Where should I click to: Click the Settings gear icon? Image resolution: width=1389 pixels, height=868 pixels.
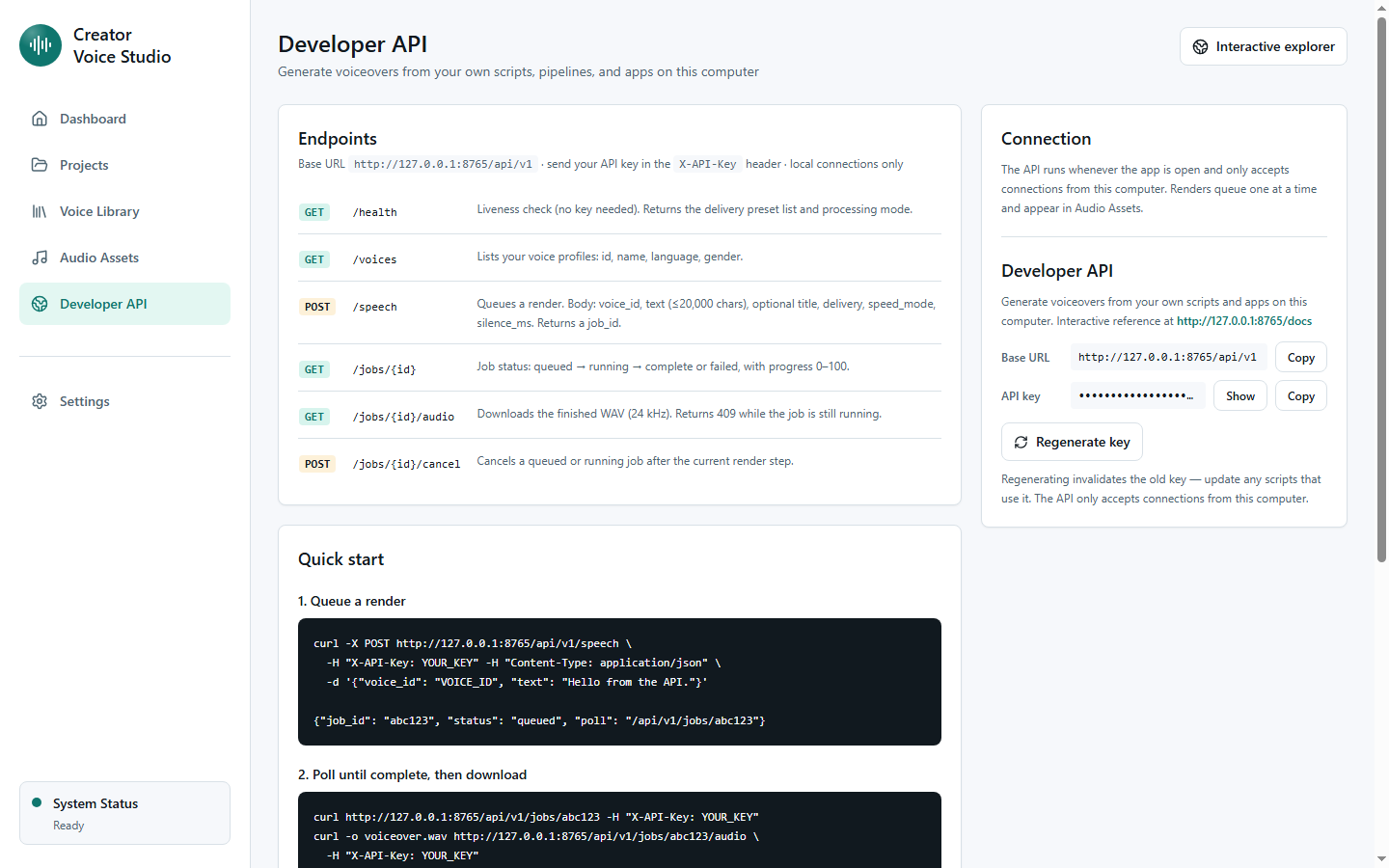point(40,401)
